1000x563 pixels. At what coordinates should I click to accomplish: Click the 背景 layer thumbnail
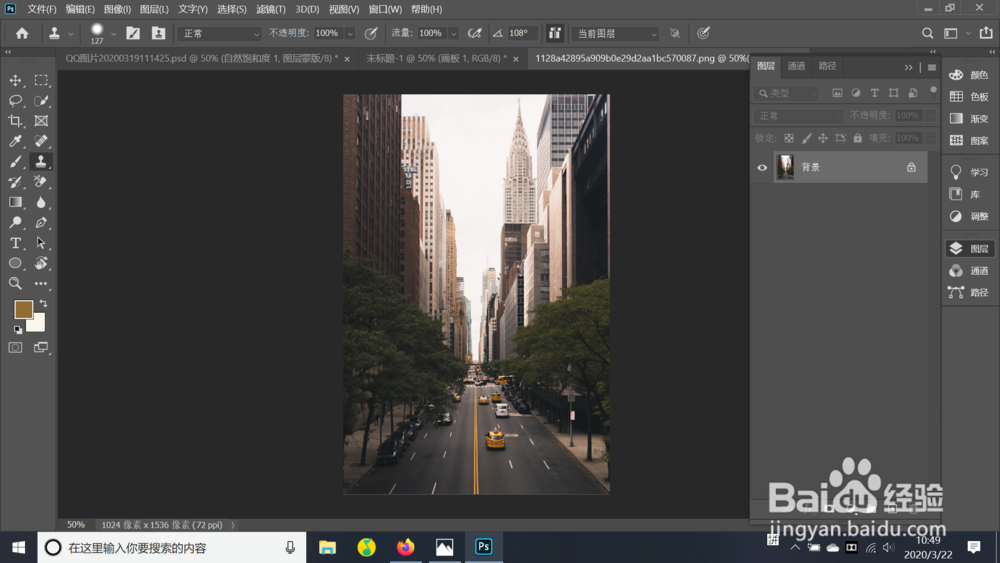(786, 167)
